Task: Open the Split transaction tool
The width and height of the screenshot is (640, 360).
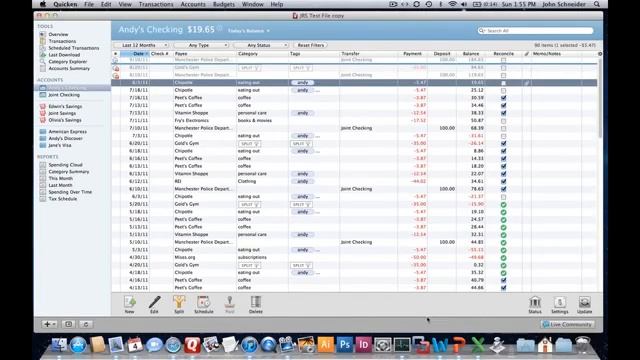Action: point(179,303)
